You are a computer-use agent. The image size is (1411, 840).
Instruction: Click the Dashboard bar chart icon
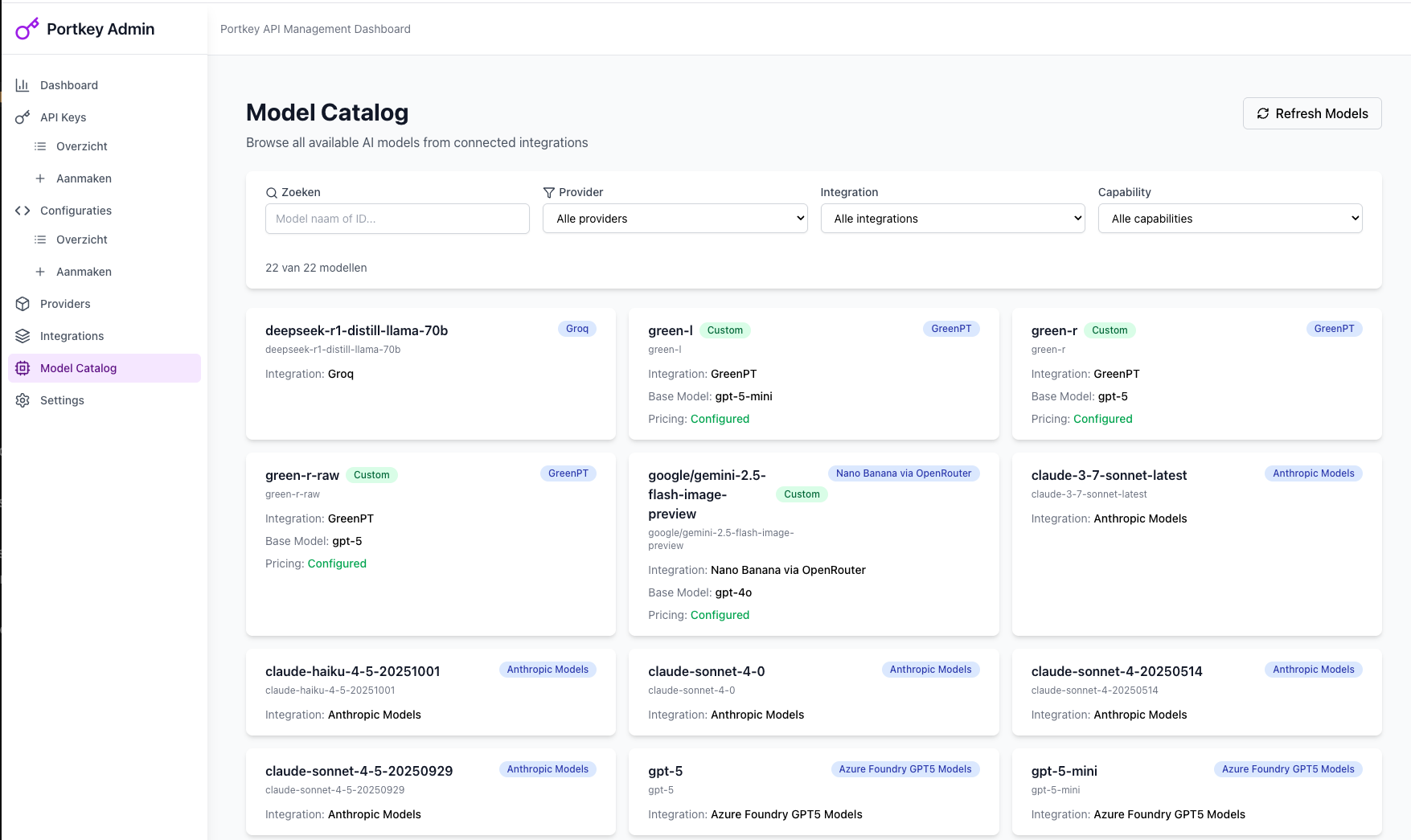(x=23, y=85)
